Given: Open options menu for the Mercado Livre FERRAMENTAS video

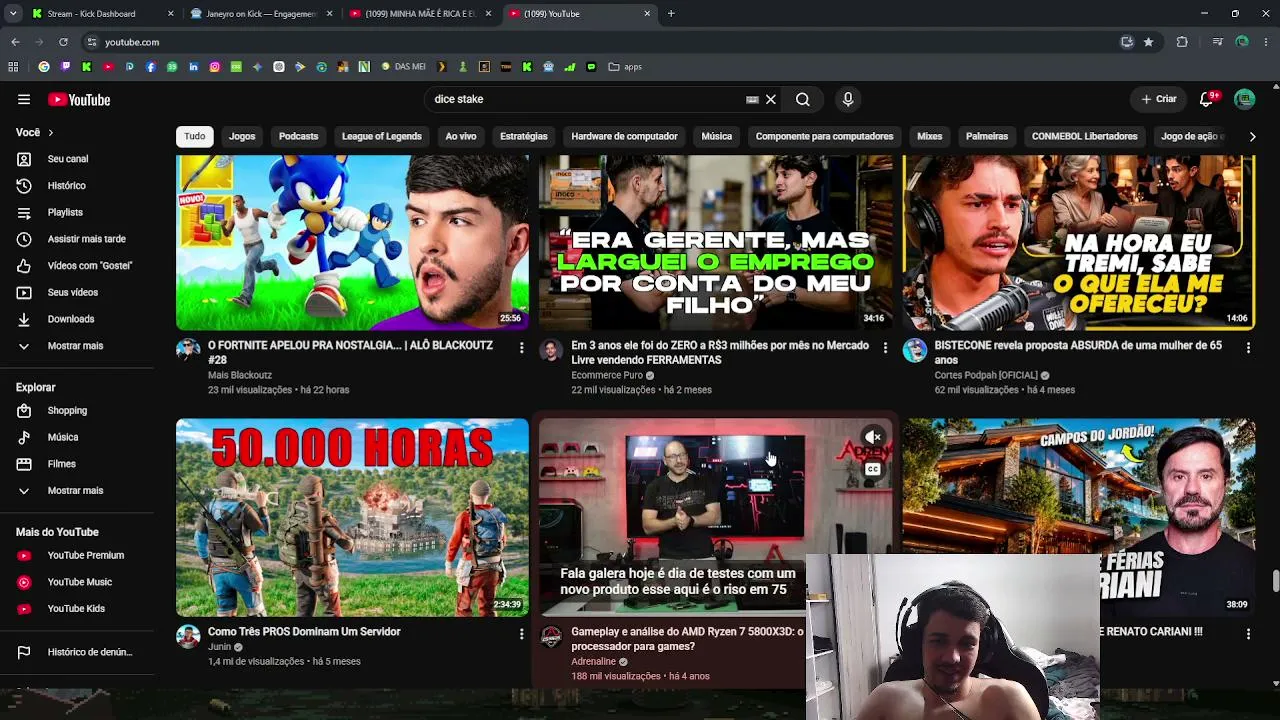Looking at the screenshot, I should pos(885,348).
